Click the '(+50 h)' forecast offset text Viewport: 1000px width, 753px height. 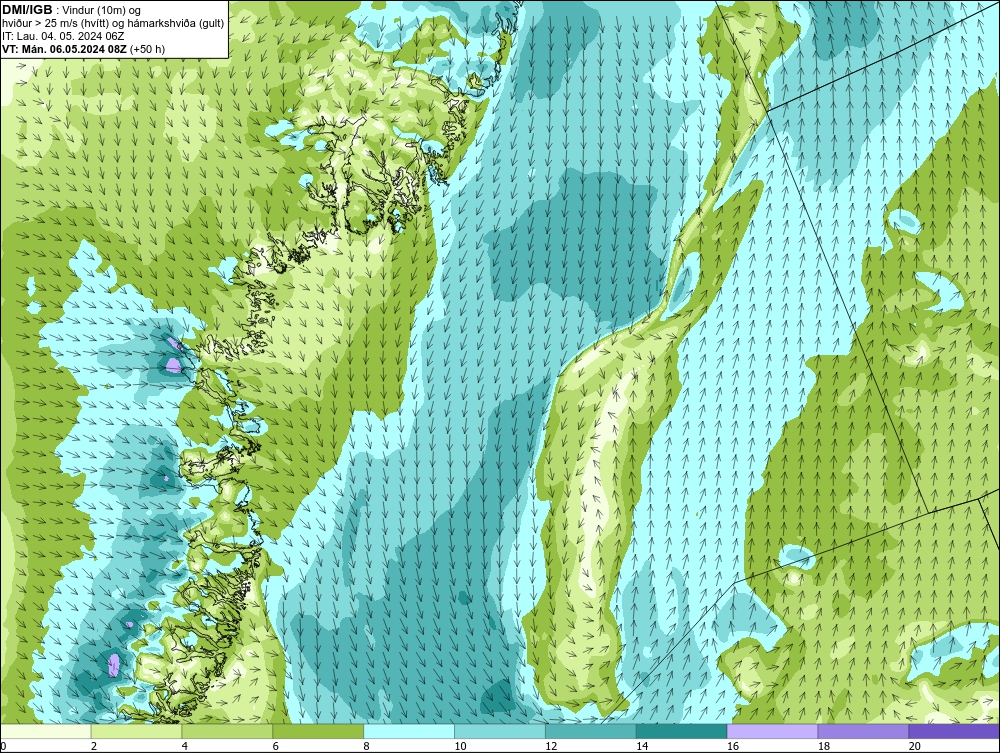tap(147, 49)
